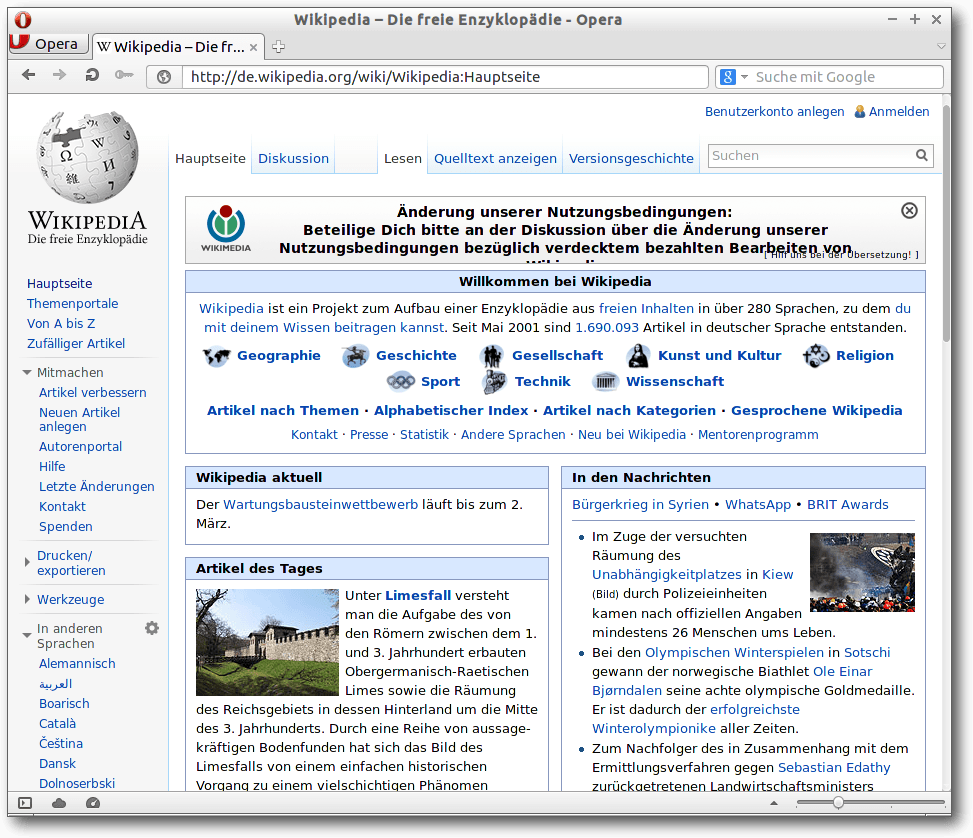Open Letzte Änderungen sidebar link

pos(97,487)
